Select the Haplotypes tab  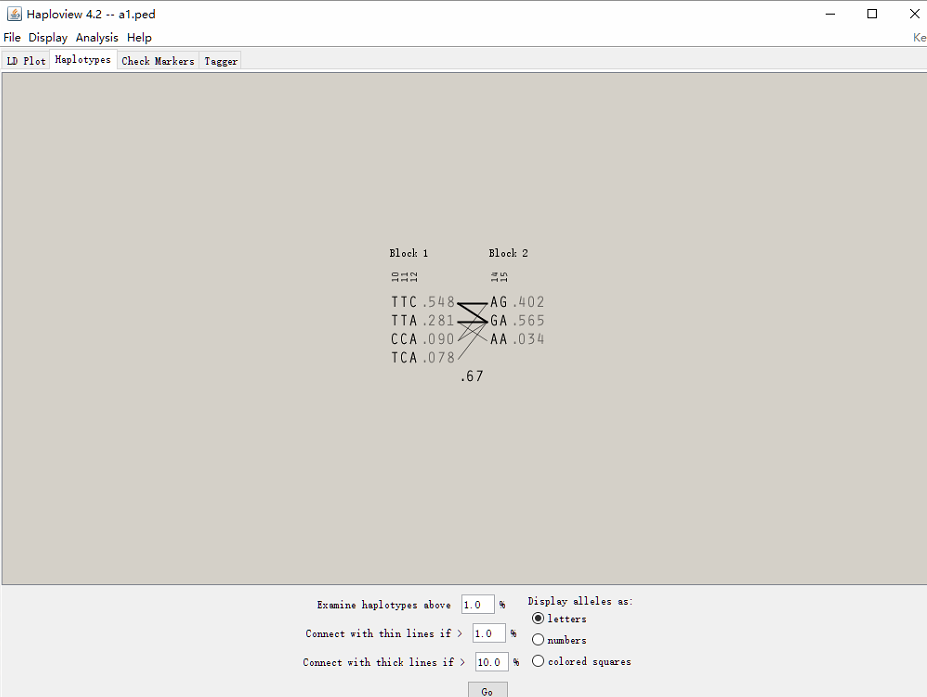[x=83, y=60]
